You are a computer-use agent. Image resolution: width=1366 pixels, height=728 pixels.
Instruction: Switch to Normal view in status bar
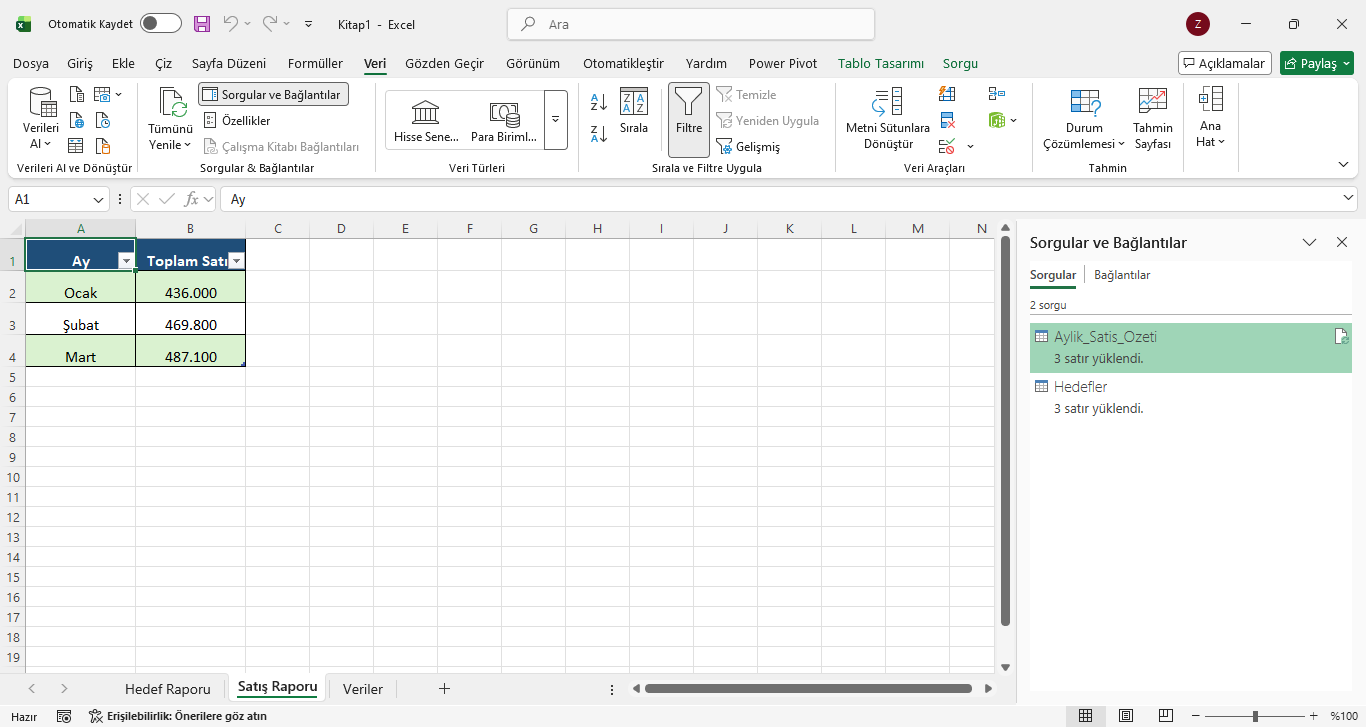(x=1085, y=716)
